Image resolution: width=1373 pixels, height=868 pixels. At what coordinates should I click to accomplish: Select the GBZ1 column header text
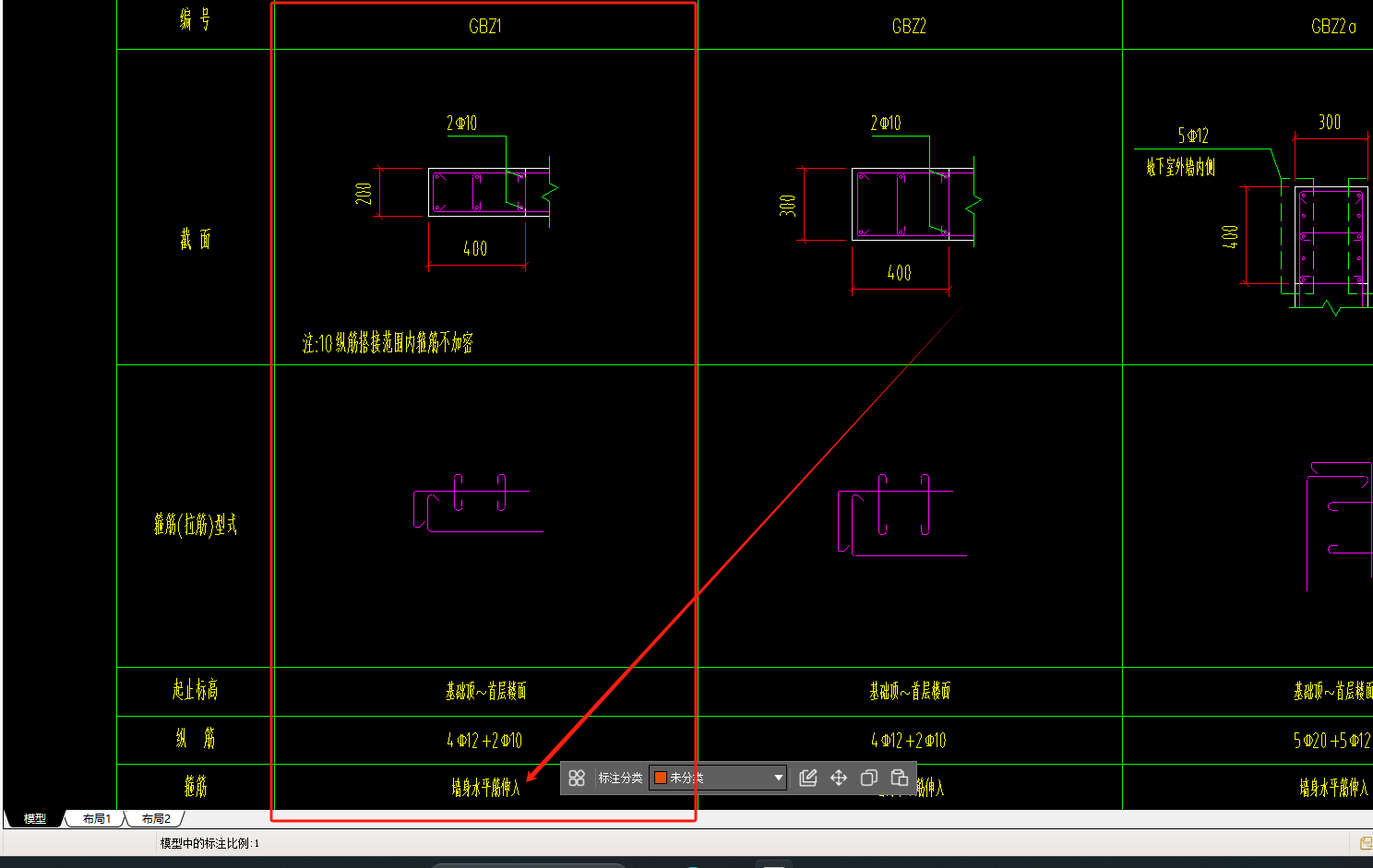(x=485, y=27)
